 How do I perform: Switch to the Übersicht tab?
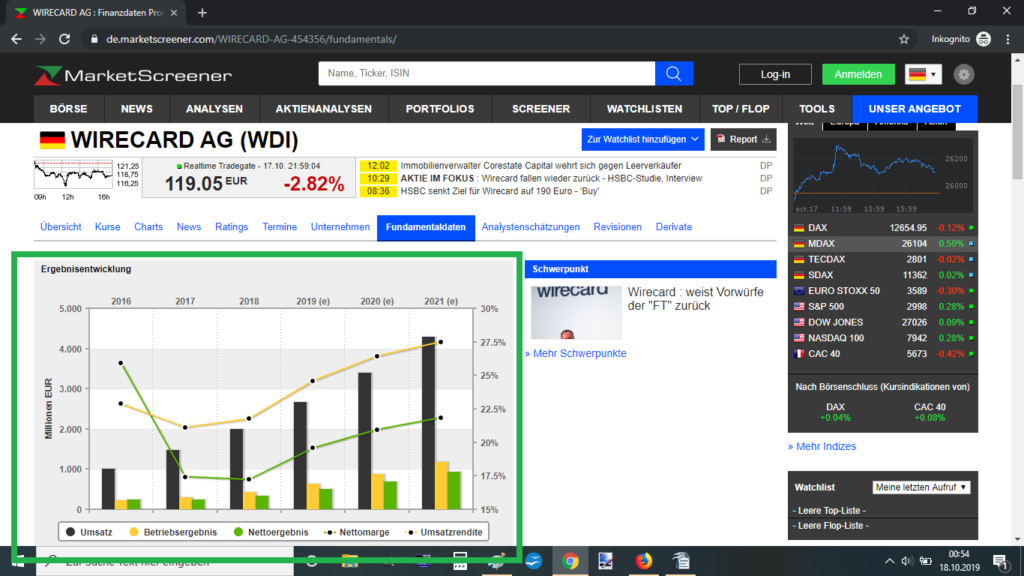tap(61, 227)
